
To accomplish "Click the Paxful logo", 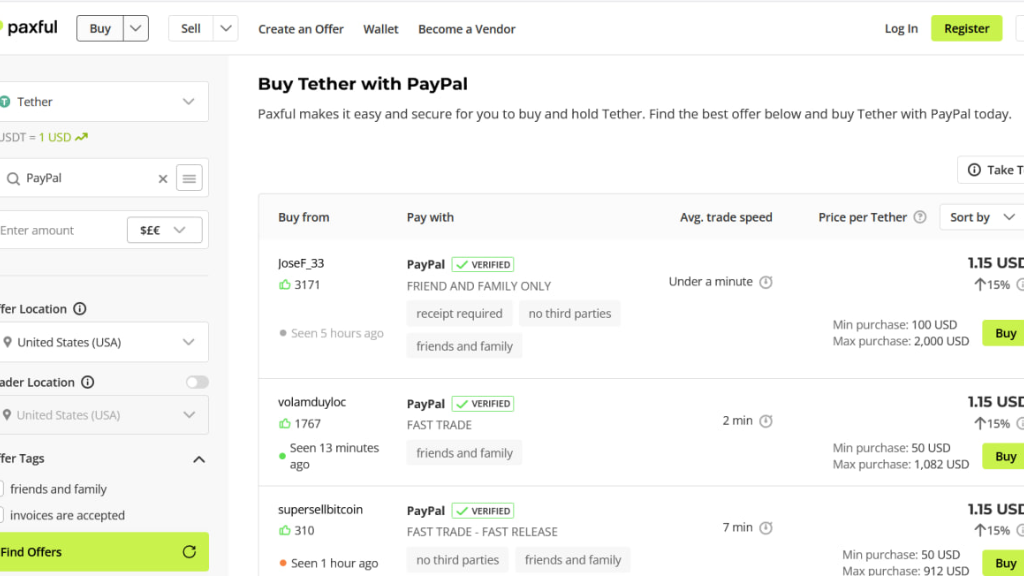I will point(29,28).
